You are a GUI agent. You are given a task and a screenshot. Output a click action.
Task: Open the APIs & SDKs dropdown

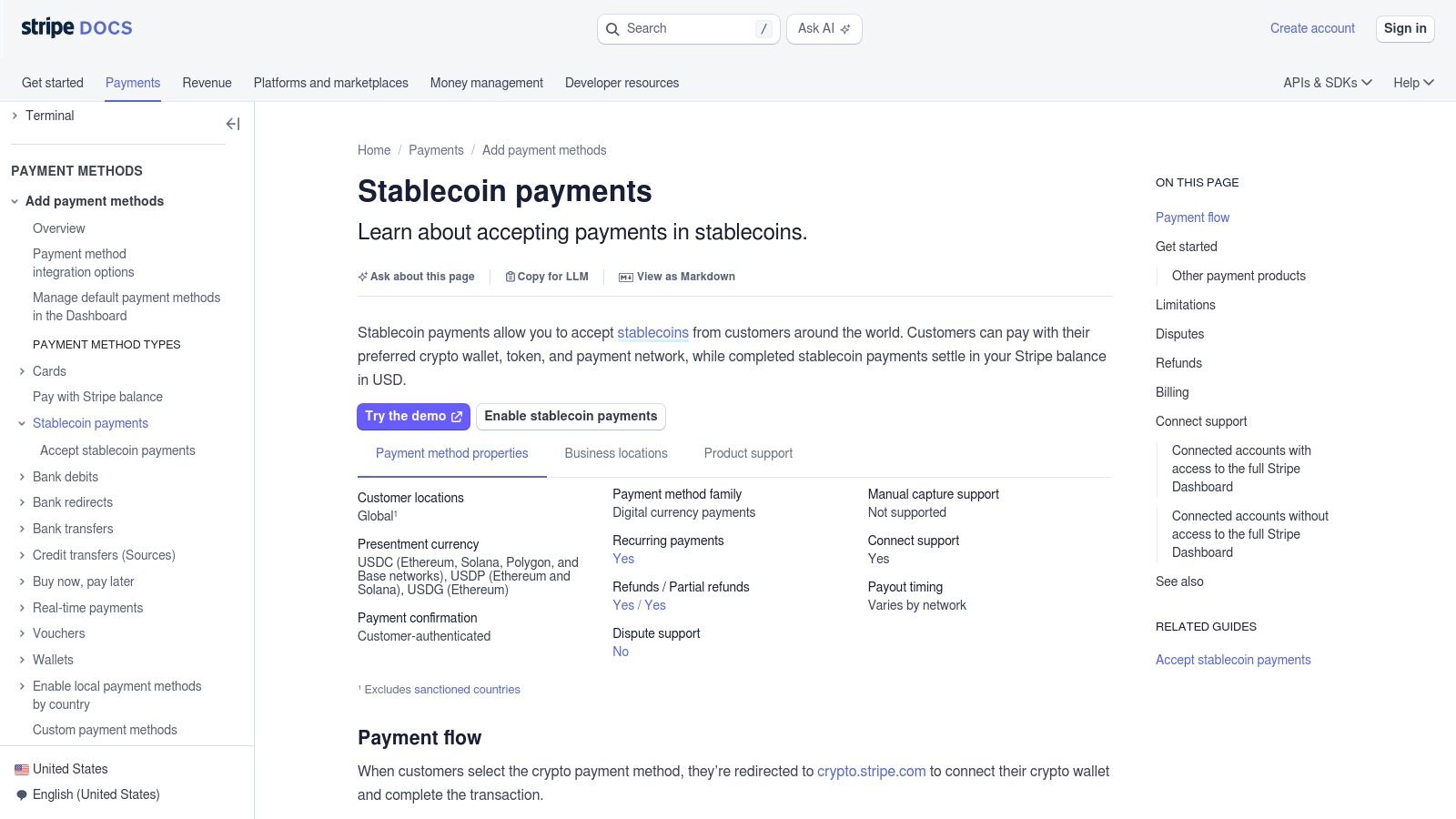[1328, 83]
